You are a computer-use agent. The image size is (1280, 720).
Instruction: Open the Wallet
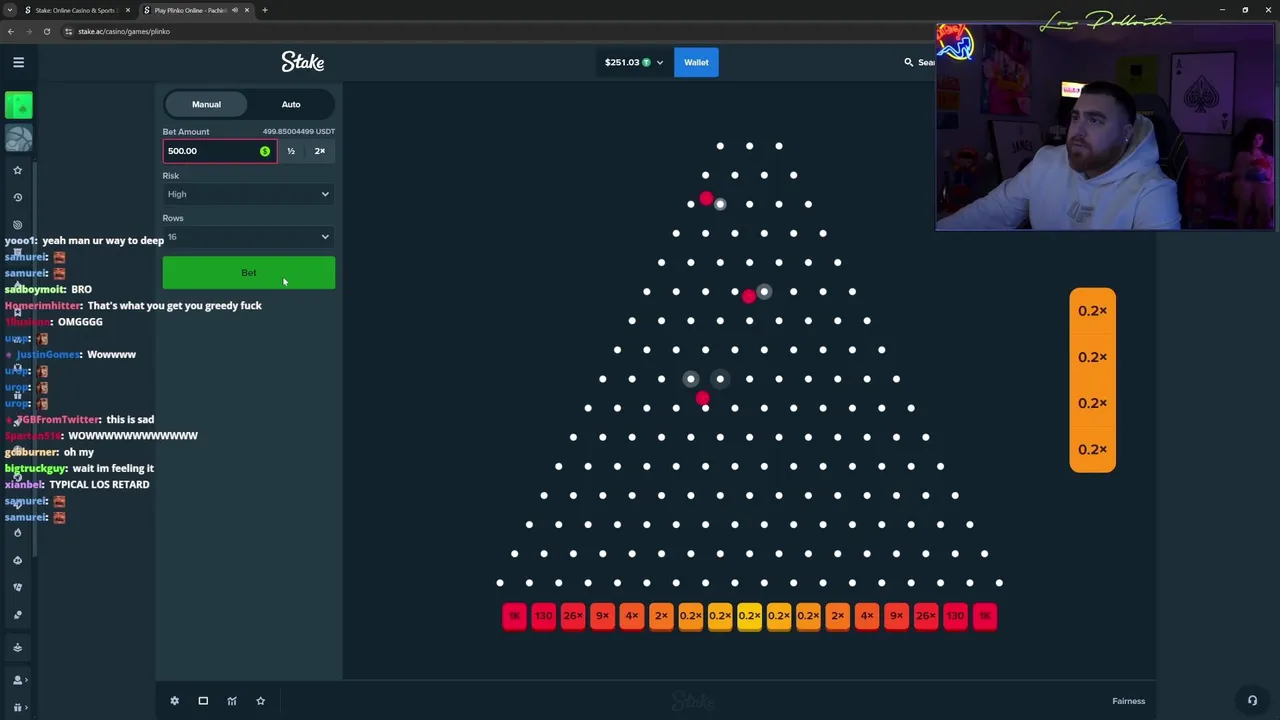point(696,62)
